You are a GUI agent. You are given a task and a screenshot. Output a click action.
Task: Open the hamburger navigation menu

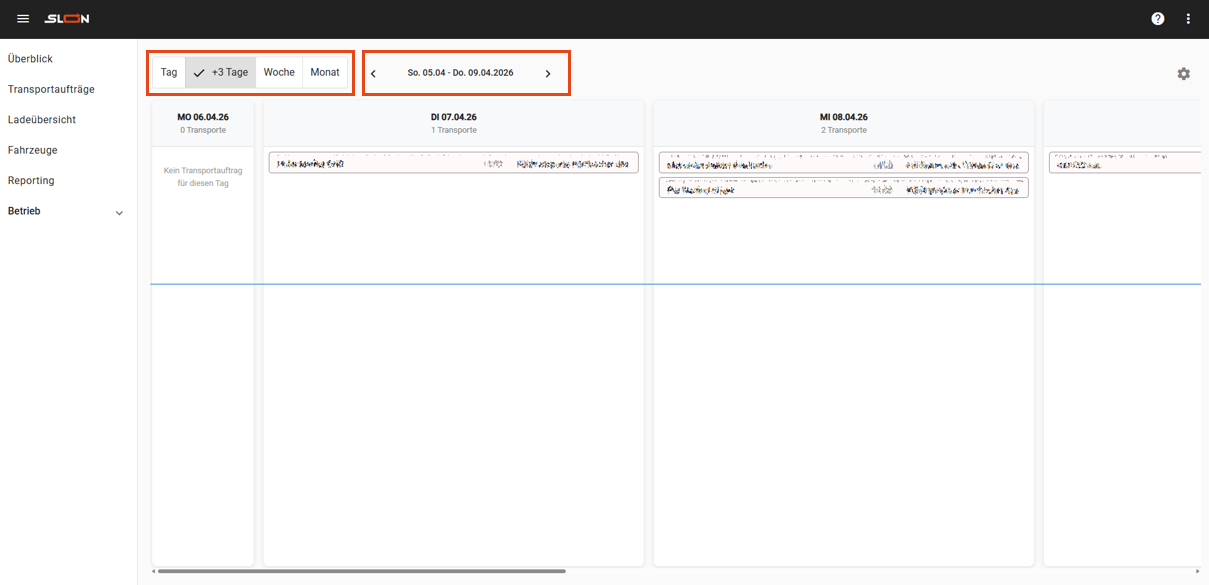(x=23, y=19)
